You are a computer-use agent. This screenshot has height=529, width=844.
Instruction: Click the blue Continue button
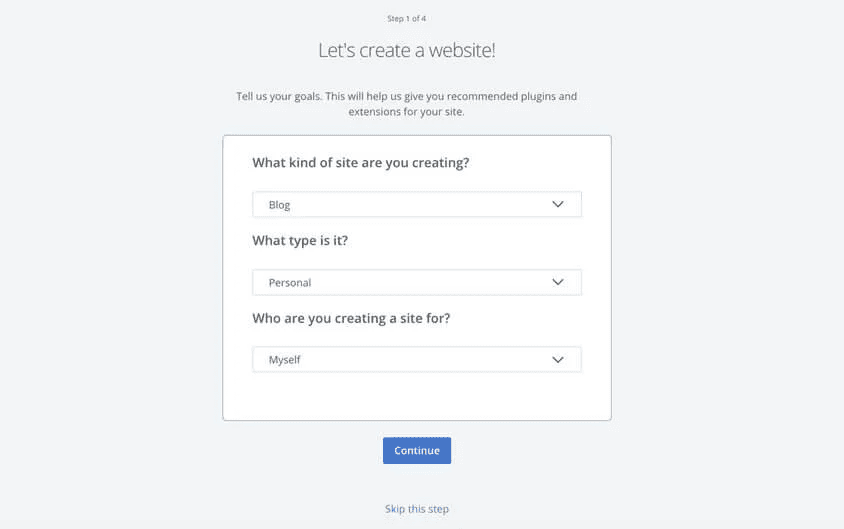(x=417, y=450)
